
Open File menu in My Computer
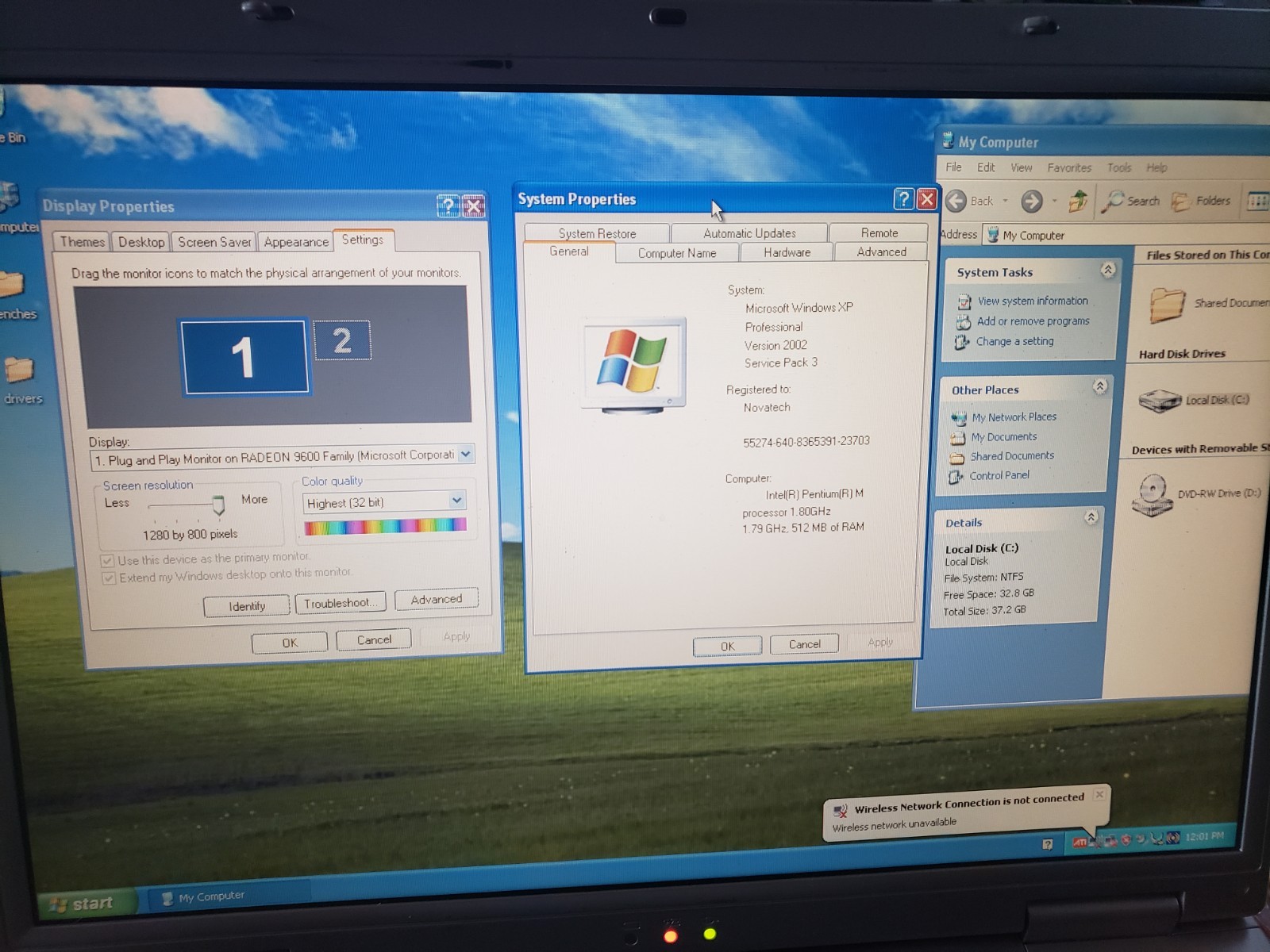[x=953, y=167]
